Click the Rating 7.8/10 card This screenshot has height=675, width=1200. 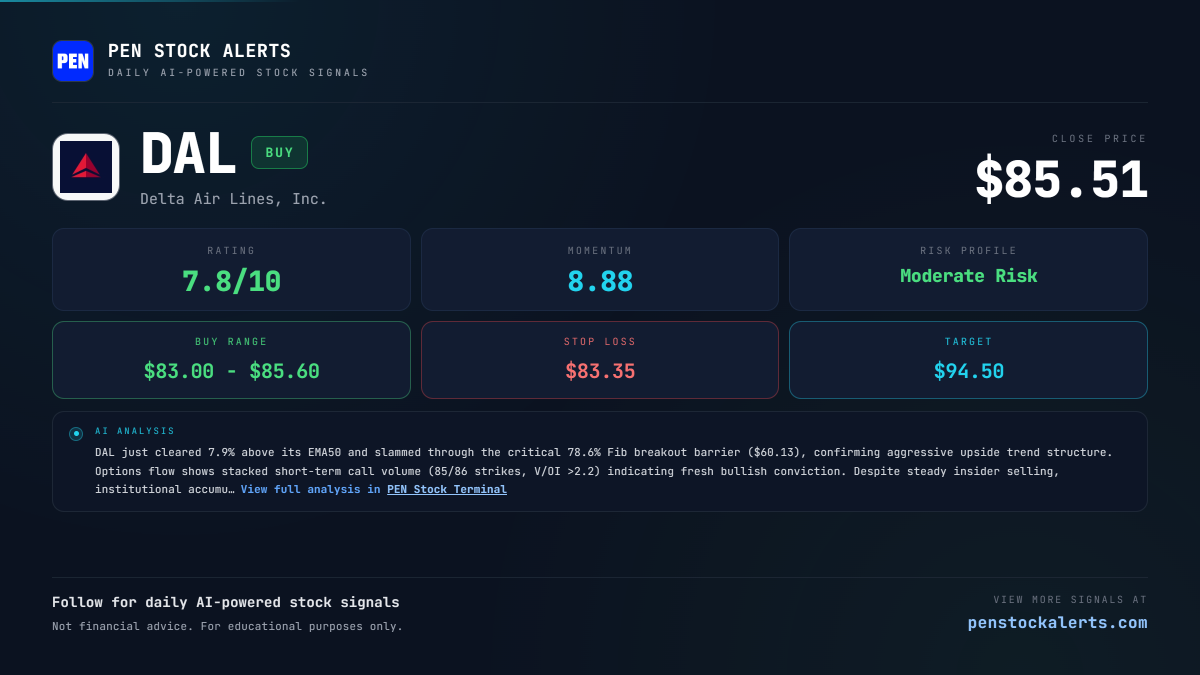[231, 270]
